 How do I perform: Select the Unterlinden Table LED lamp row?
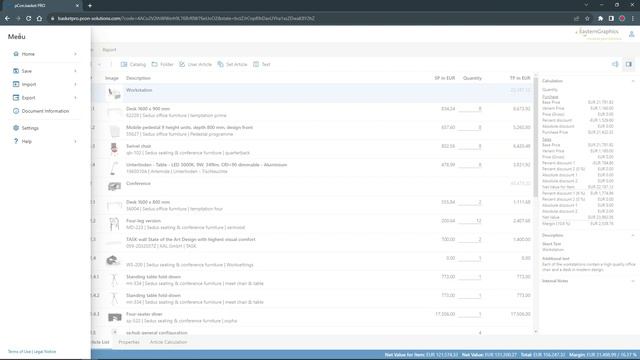click(312, 168)
